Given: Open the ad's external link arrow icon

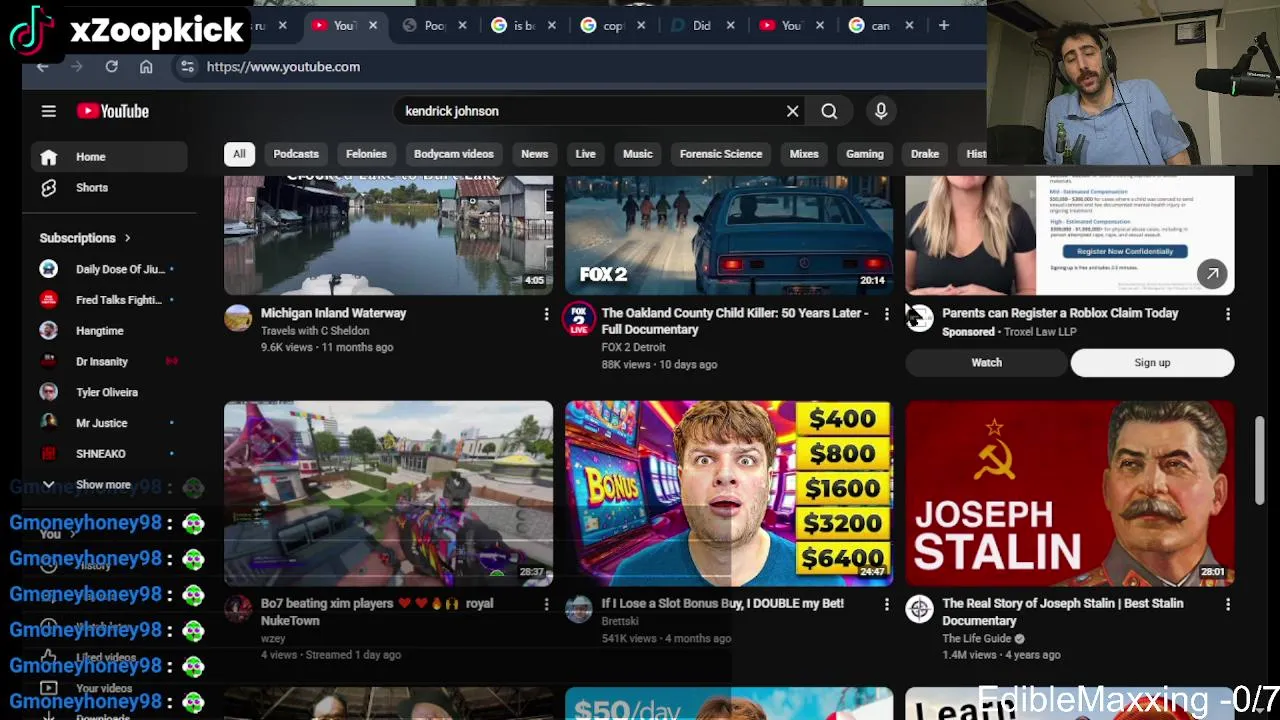Looking at the screenshot, I should click(1212, 273).
